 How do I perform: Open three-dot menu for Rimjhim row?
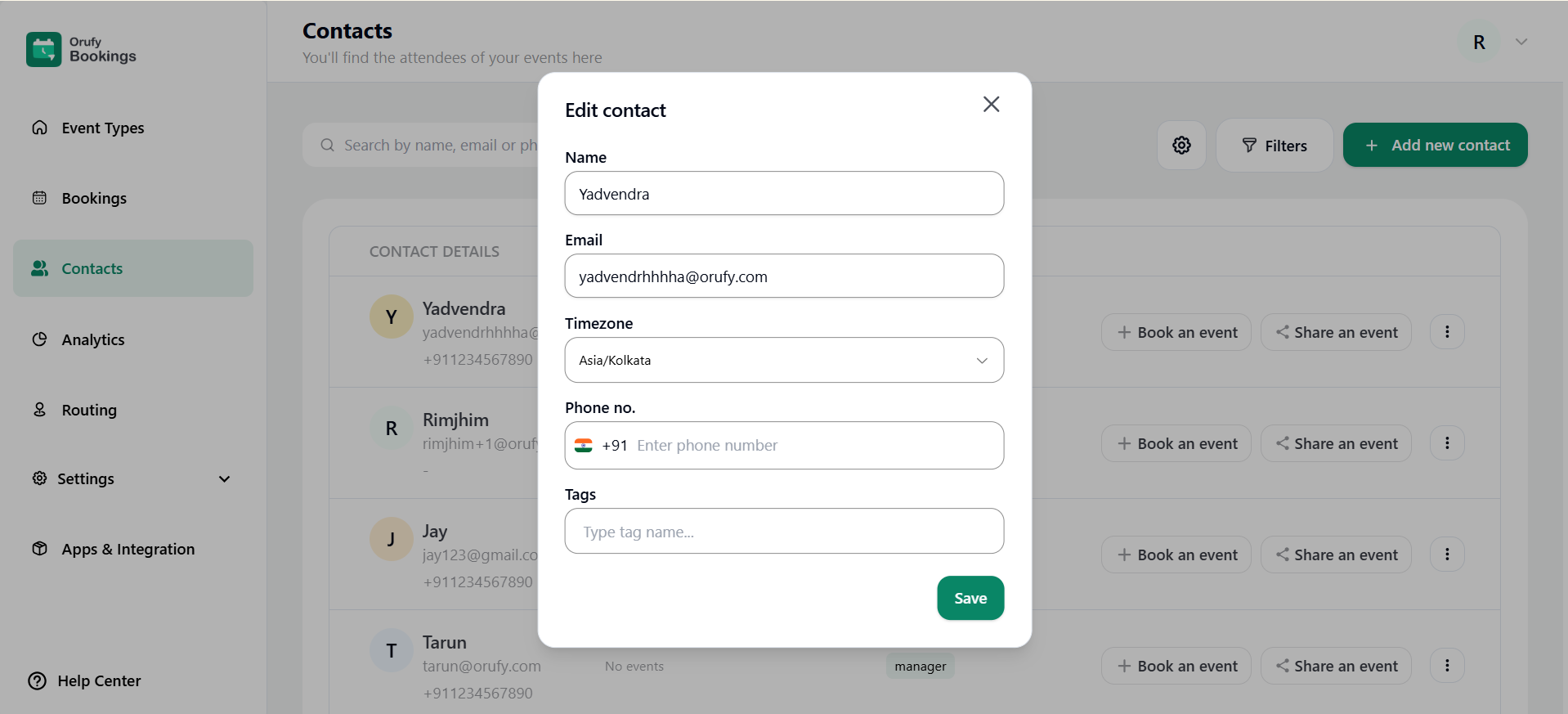1446,443
